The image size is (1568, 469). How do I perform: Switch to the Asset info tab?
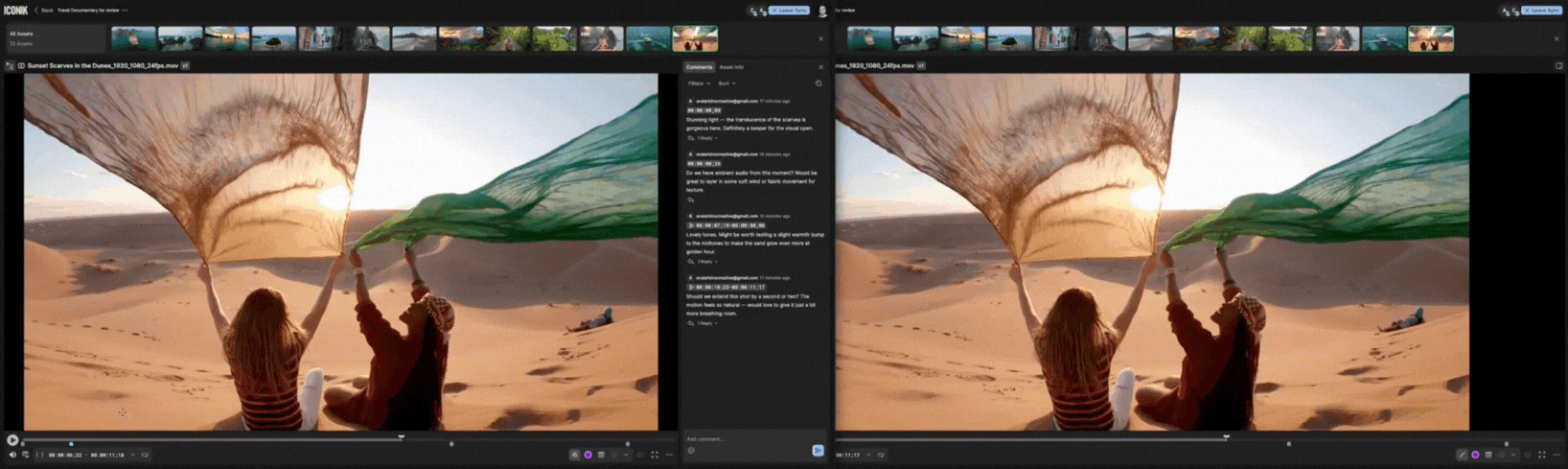coord(731,67)
